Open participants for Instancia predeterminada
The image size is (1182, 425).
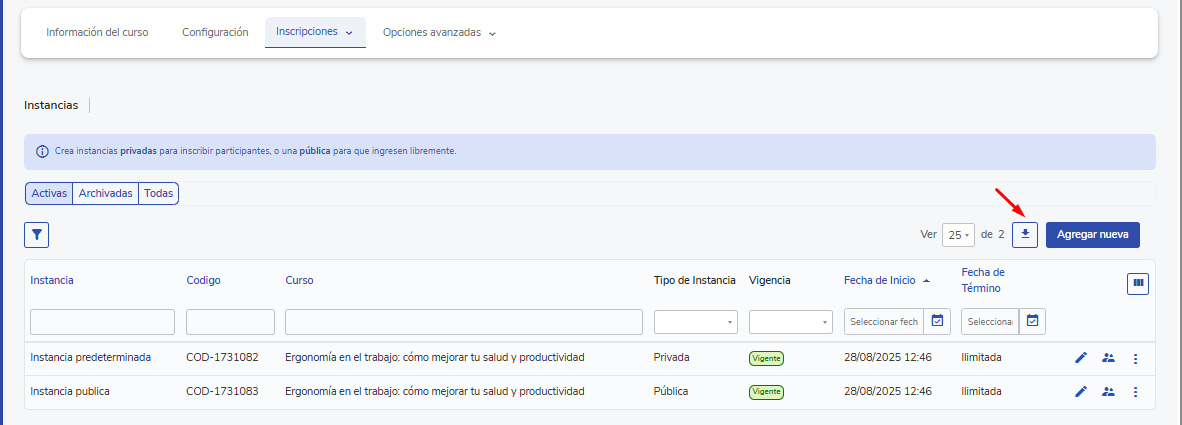(1108, 358)
